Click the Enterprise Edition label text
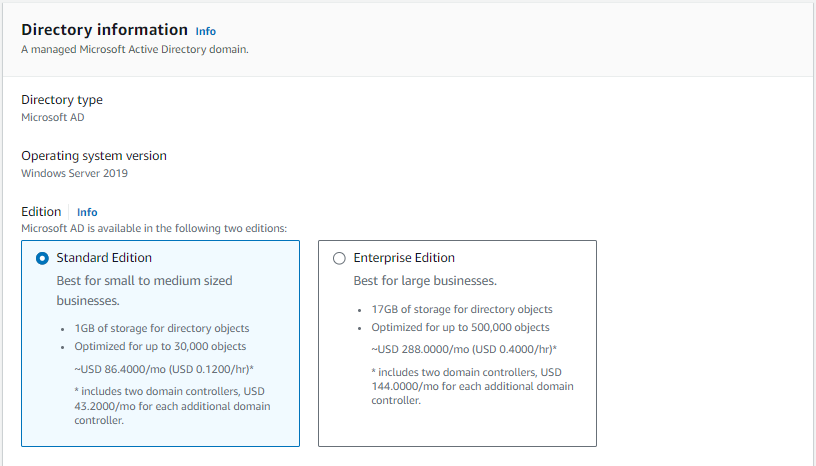816x466 pixels. pyautogui.click(x=404, y=258)
